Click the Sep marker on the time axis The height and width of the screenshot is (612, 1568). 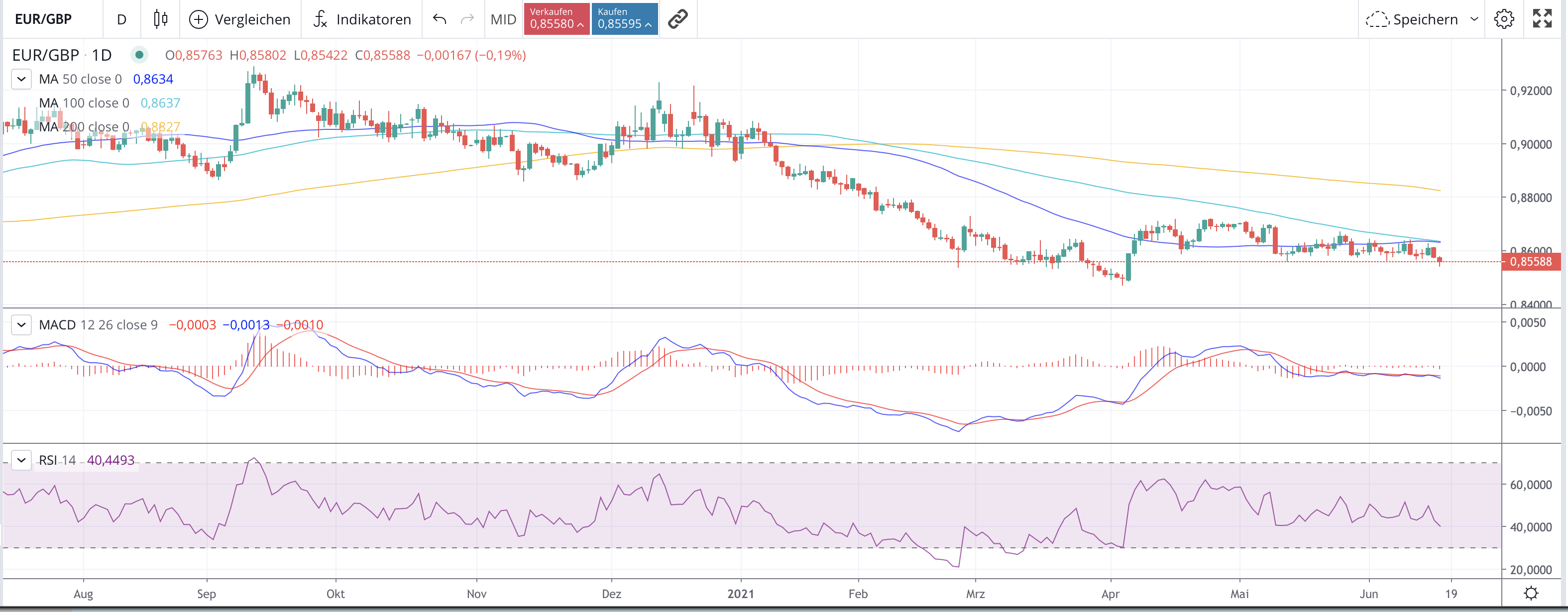207,594
